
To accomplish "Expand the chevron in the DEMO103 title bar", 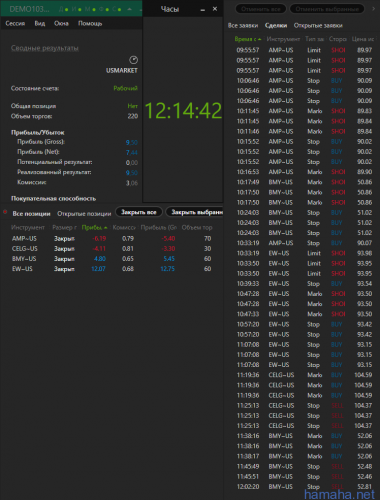I will [x=130, y=9].
